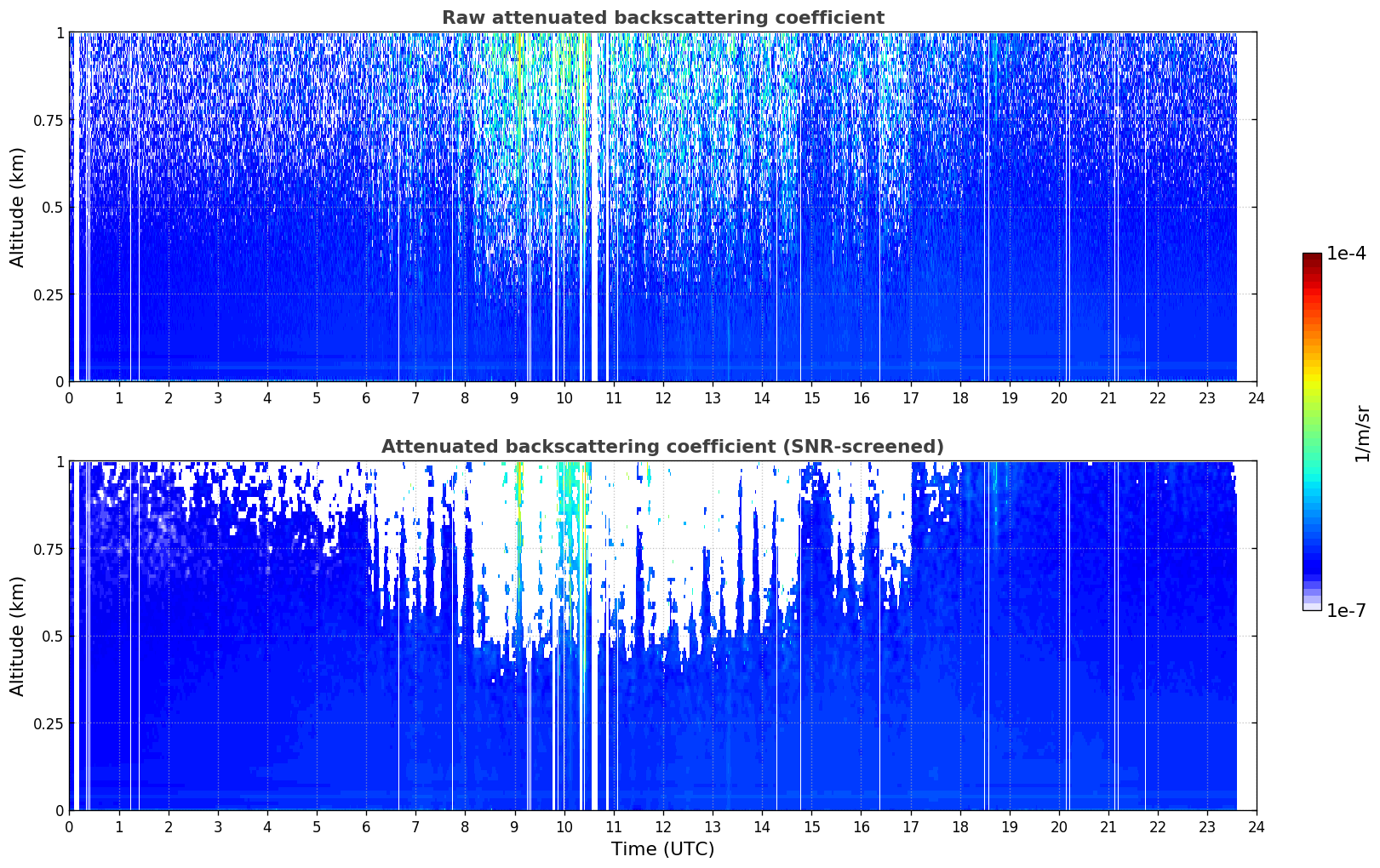
Task: Click hour tick "12" under the SNR-screened plot
Action: point(662,826)
